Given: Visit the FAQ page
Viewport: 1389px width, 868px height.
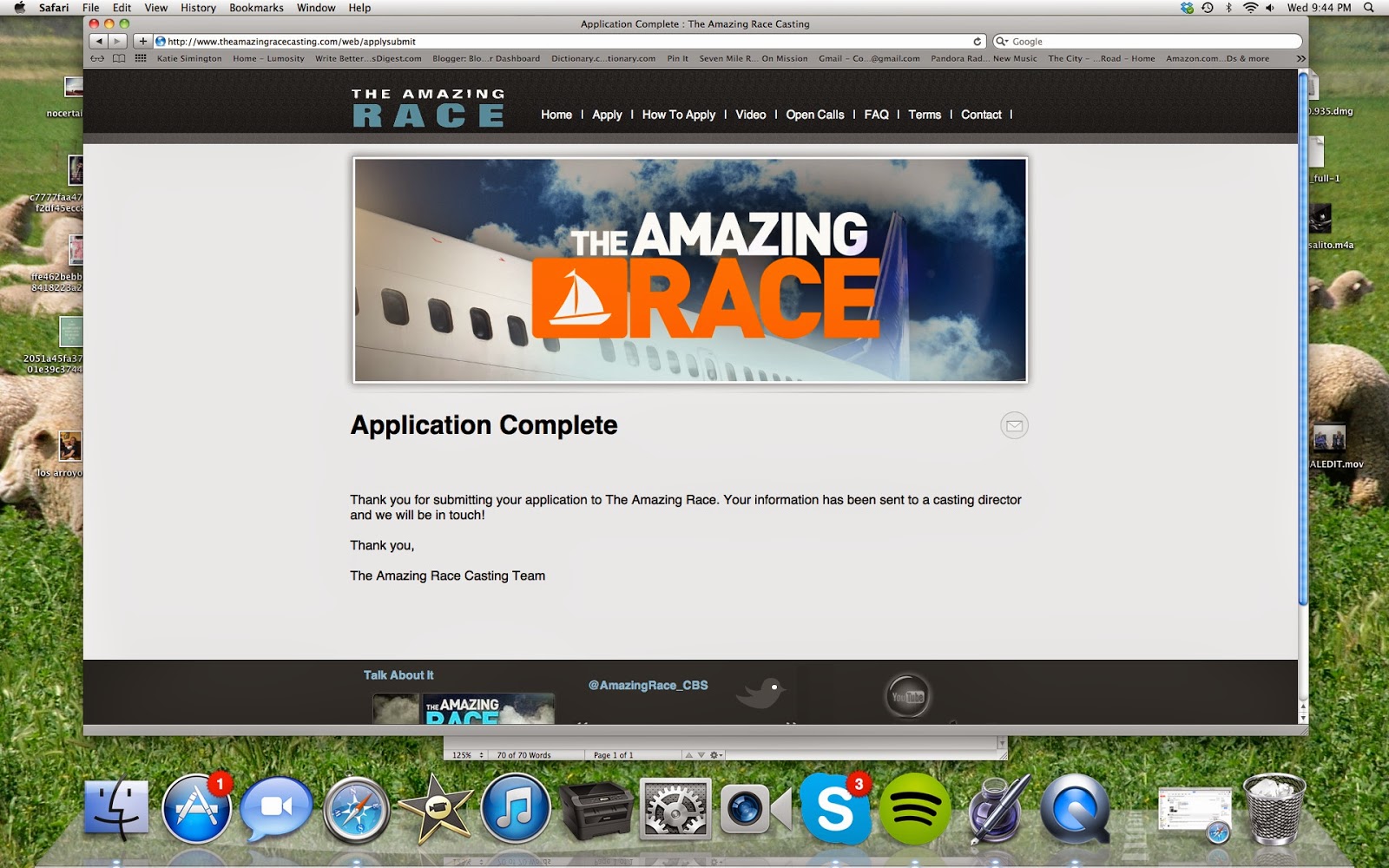Looking at the screenshot, I should tap(877, 115).
